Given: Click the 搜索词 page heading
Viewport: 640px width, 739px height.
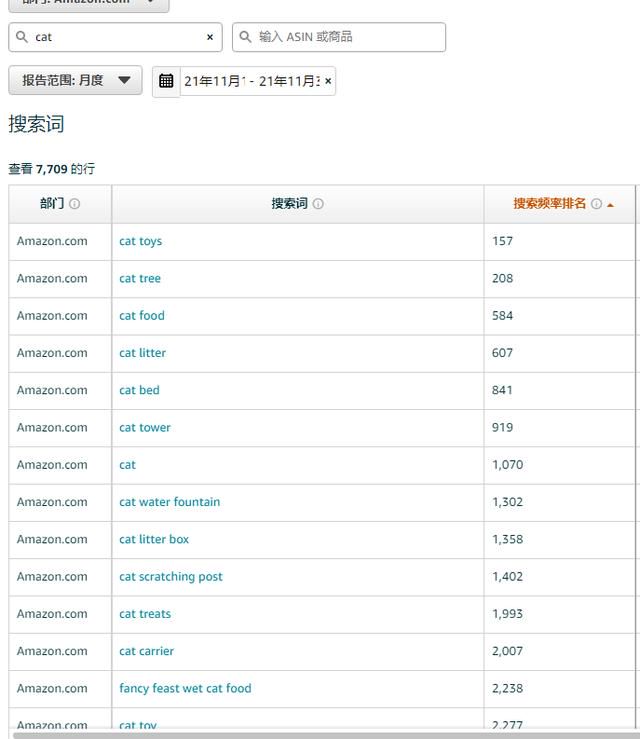Looking at the screenshot, I should tap(36, 124).
